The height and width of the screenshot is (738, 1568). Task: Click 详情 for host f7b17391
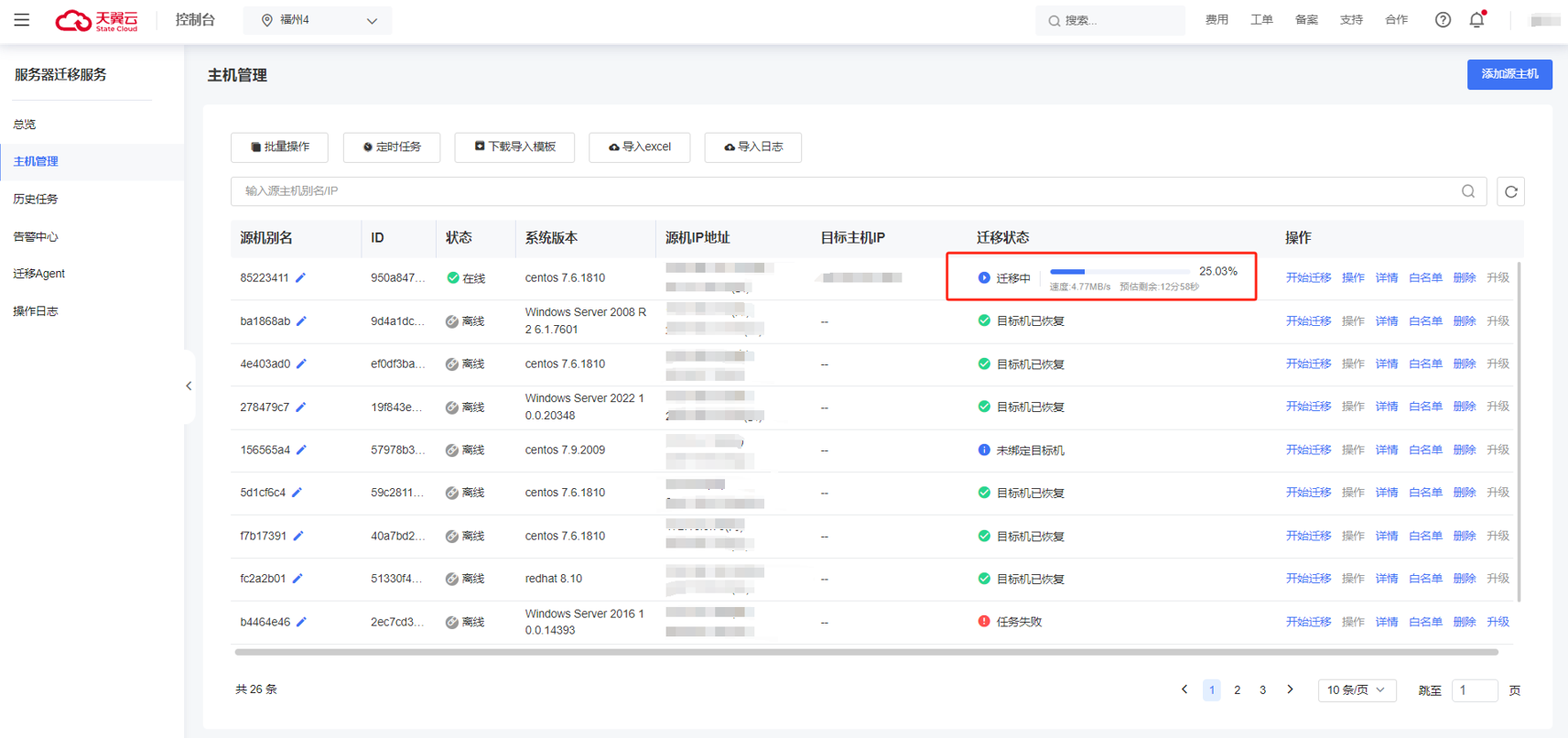(x=1386, y=536)
